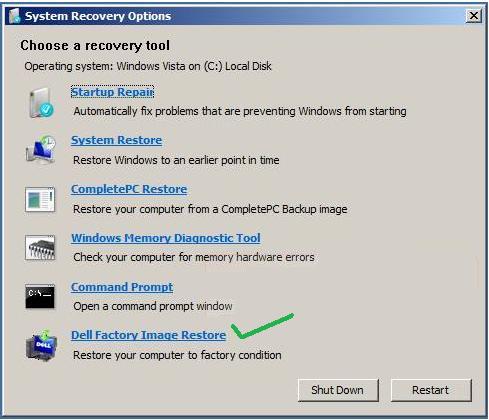Choose Dell Factory Image Restore link
Viewport: 489px width, 420px height.
149,335
